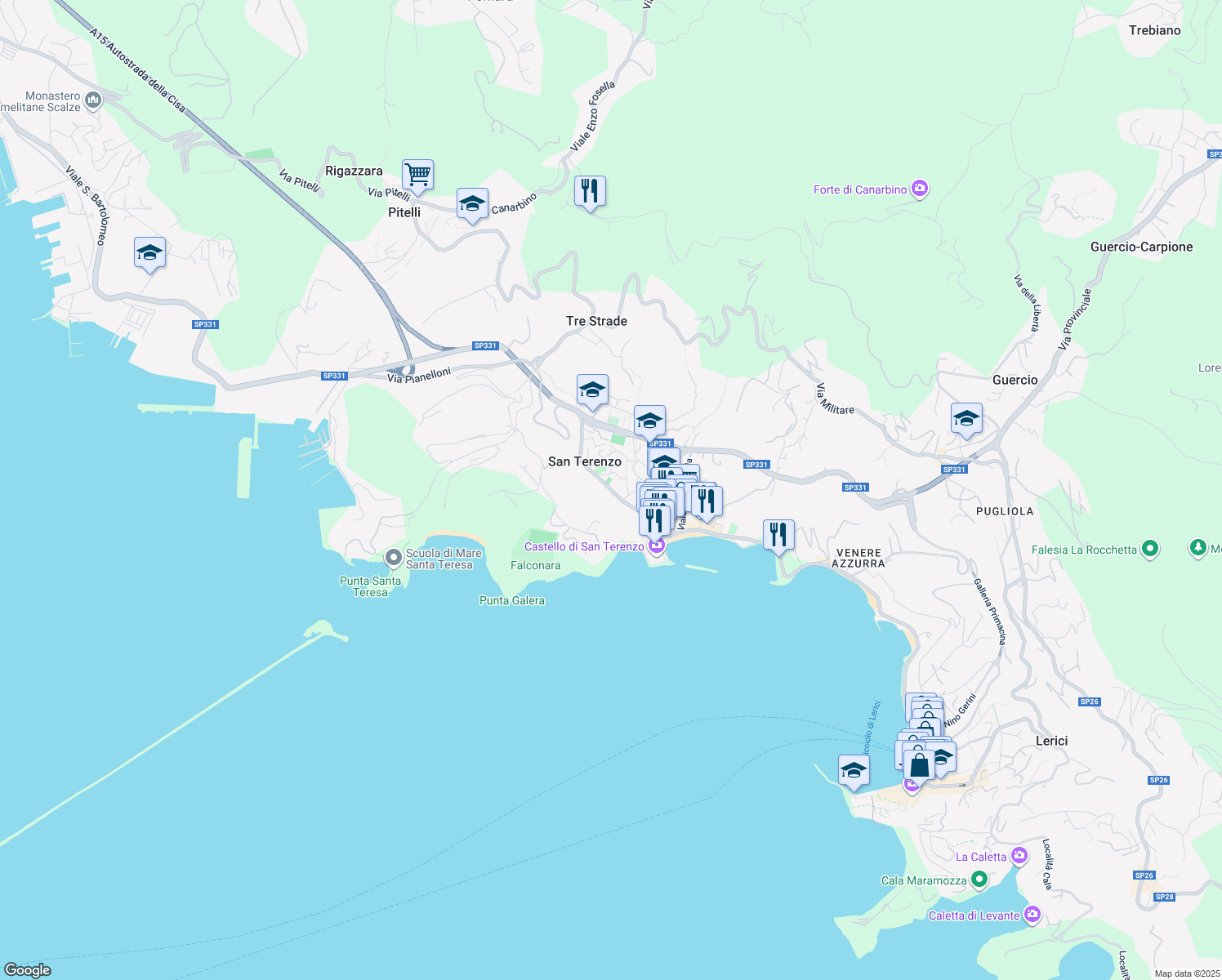1222x980 pixels.
Task: Click the Via Militare road label
Action: point(835,399)
